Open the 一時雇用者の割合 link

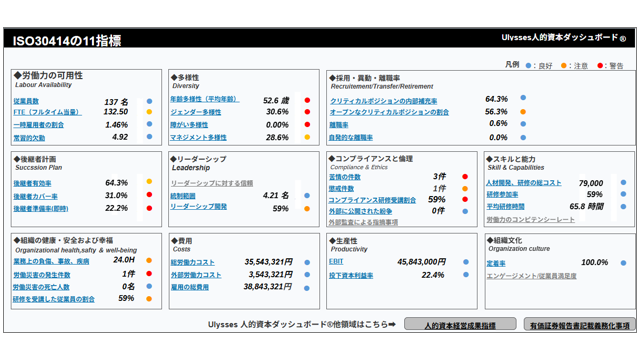(38, 125)
